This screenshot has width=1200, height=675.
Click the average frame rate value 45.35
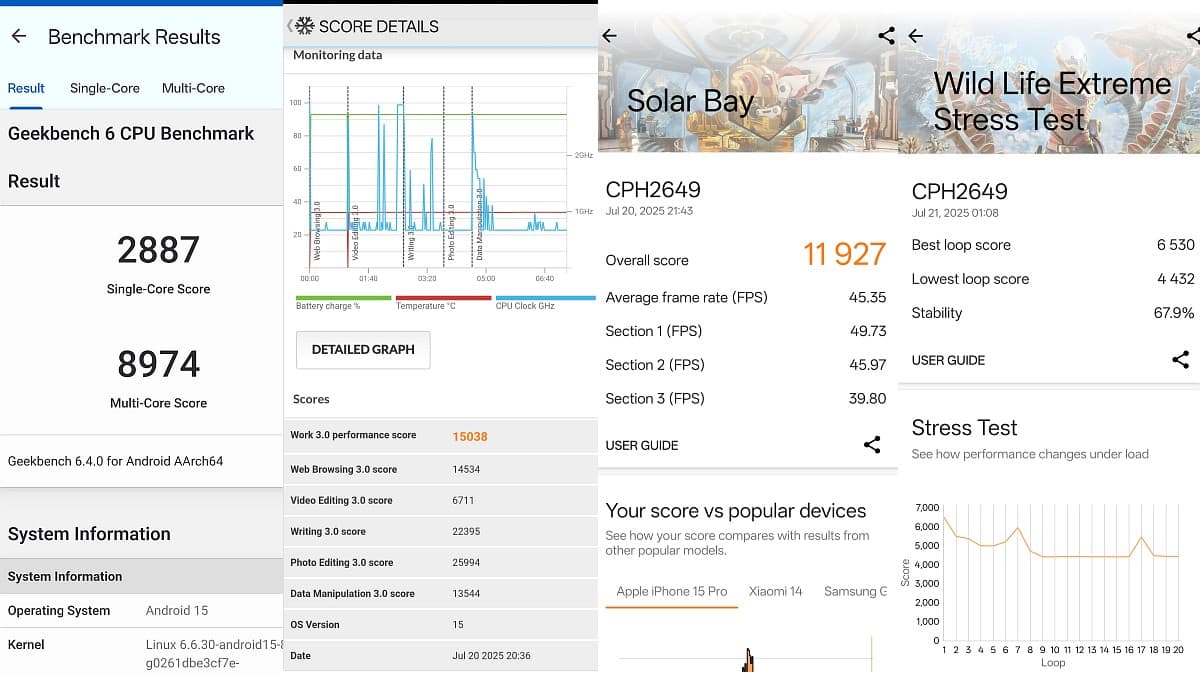pos(867,297)
